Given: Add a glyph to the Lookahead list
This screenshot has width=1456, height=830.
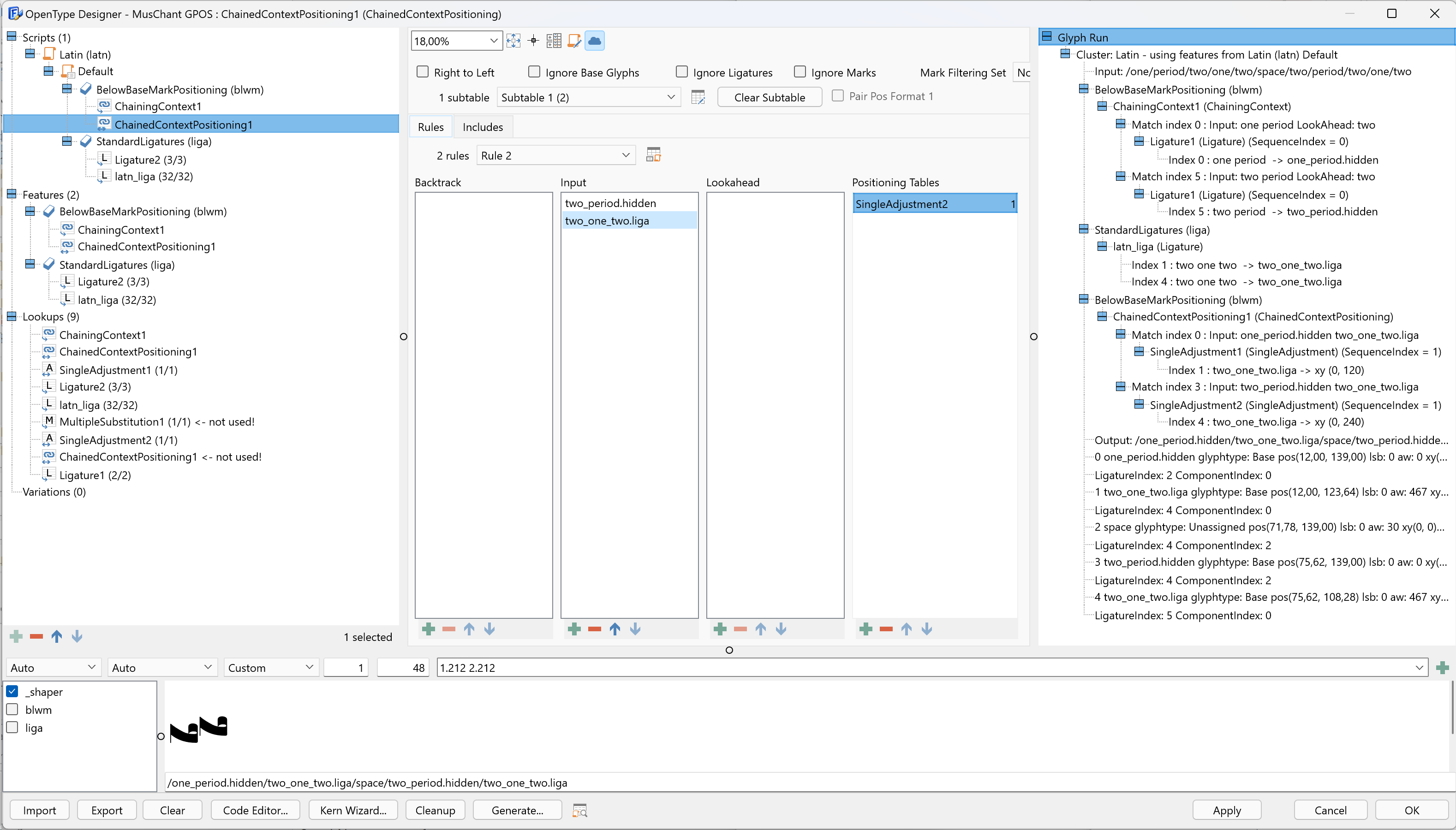Looking at the screenshot, I should tap(720, 629).
